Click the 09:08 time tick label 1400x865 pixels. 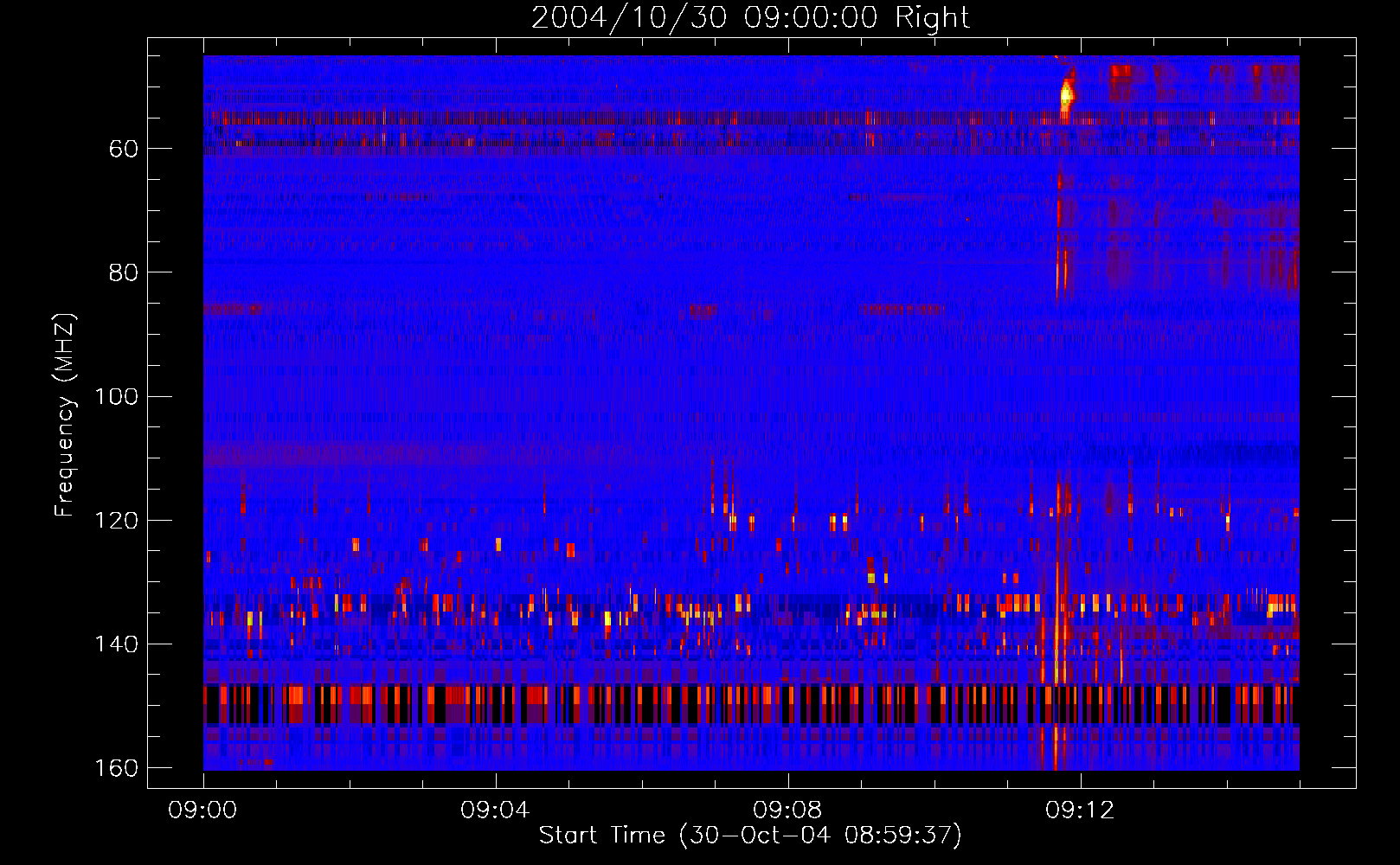click(787, 811)
